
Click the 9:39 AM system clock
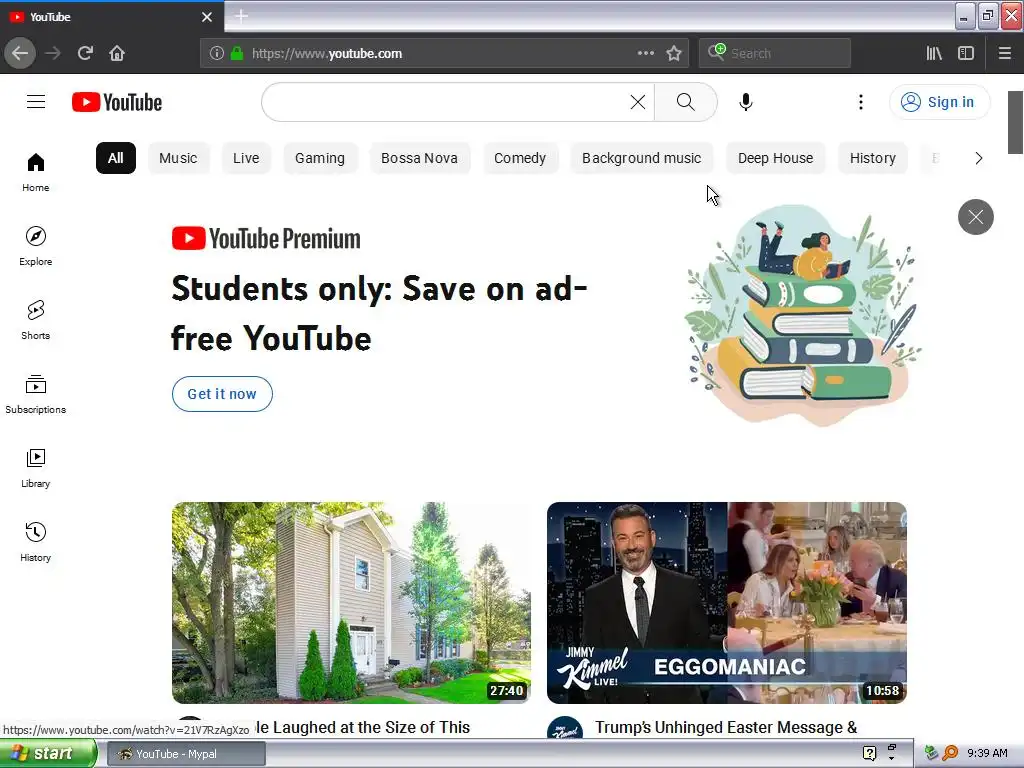[x=987, y=753]
